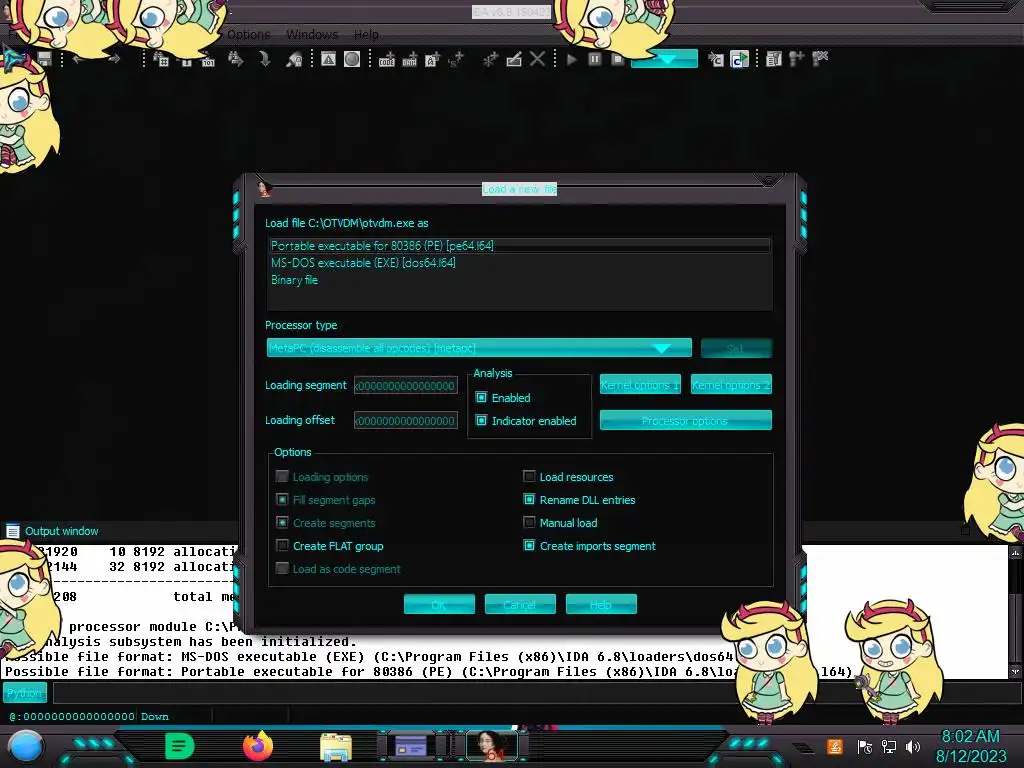1024x768 pixels.
Task: Click the Python command-line button
Action: tap(25, 692)
